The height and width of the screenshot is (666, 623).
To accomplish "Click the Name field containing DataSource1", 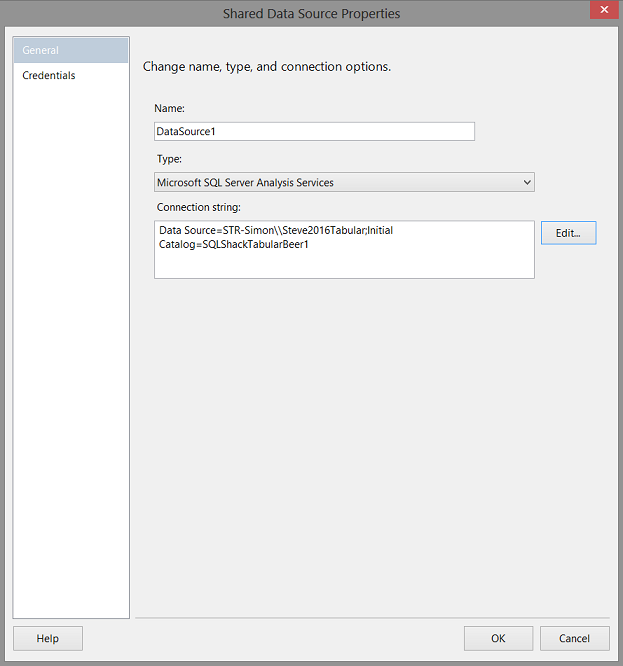I will 314,131.
